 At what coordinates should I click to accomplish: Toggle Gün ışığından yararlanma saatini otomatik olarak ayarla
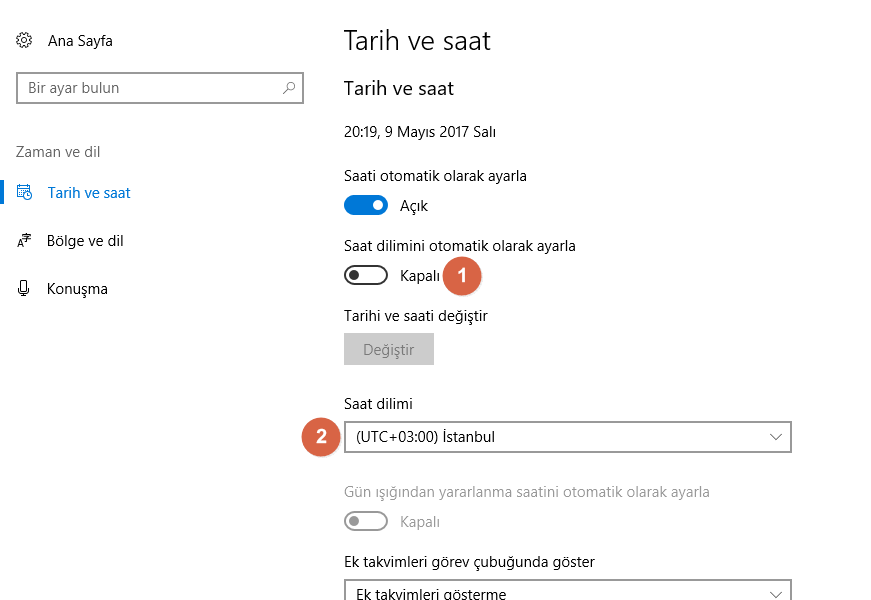tap(366, 521)
